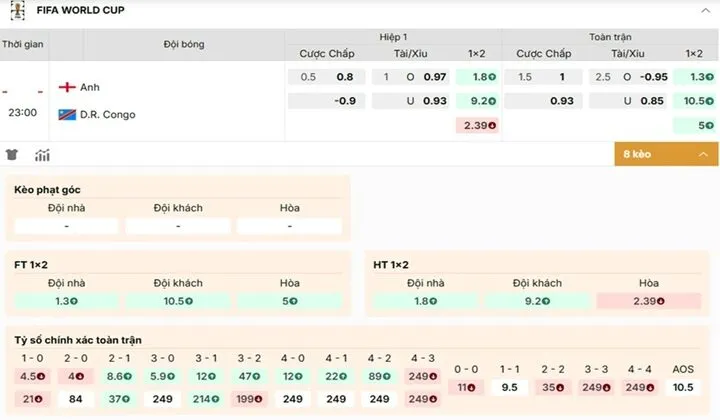Click the Đội khách corner bet field
This screenshot has height=420, width=720.
tap(178, 226)
